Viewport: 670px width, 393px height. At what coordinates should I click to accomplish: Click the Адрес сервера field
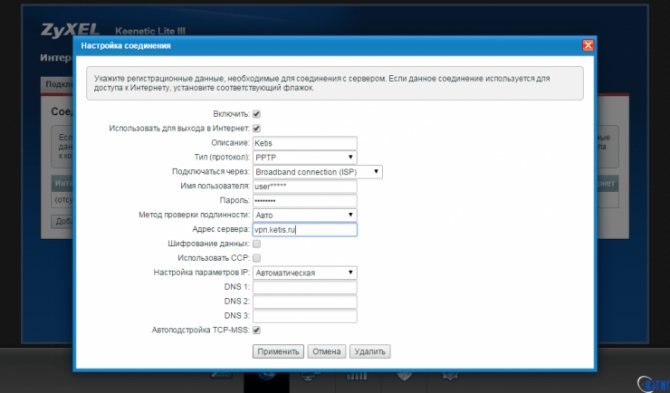305,229
